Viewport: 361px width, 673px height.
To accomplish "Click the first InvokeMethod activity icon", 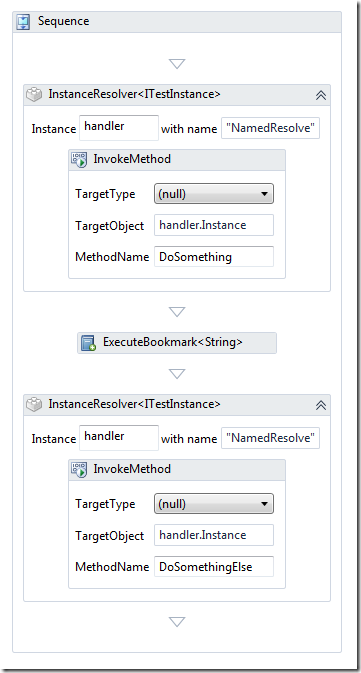I will point(79,159).
